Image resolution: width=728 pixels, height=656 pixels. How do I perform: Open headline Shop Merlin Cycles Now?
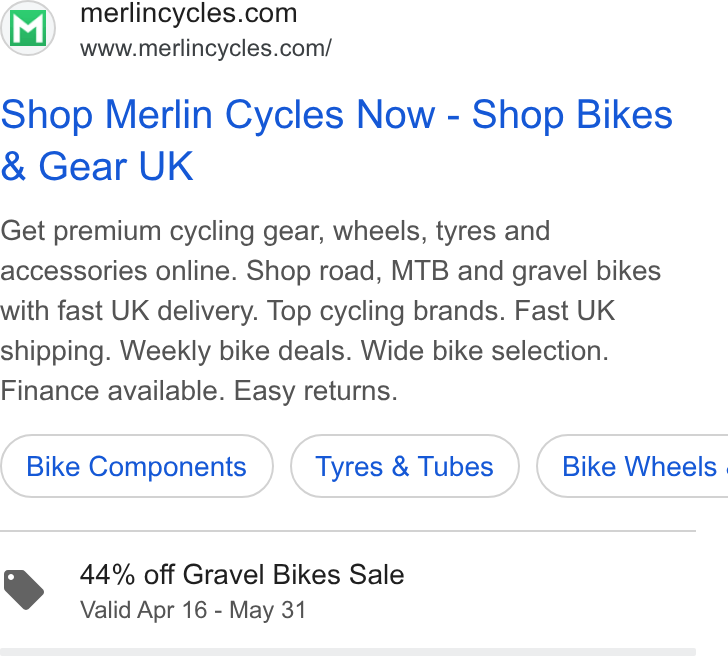pyautogui.click(x=218, y=114)
